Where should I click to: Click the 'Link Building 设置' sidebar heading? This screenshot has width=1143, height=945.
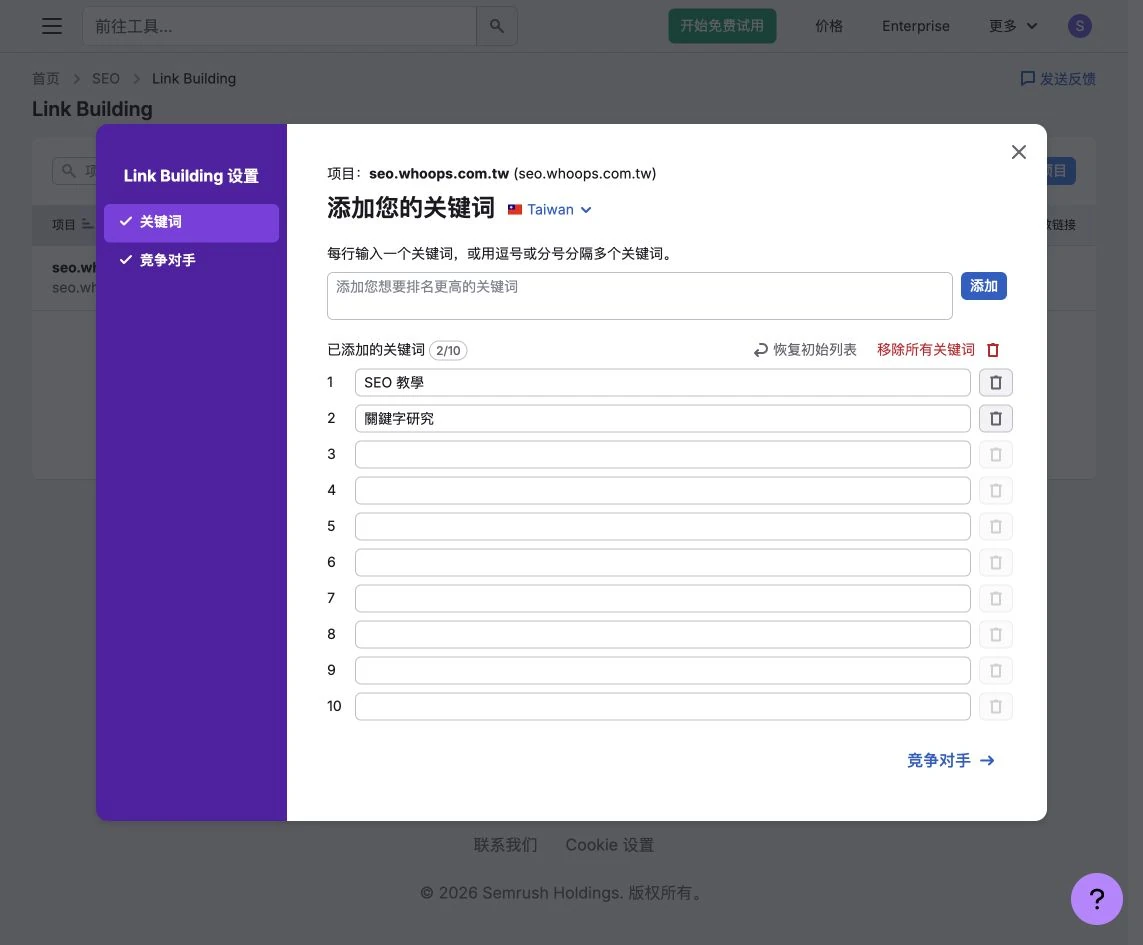pyautogui.click(x=191, y=176)
